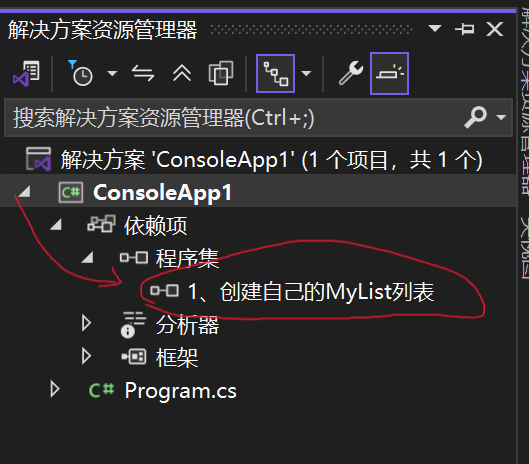Open the file nesting dropdown arrow
Viewport: 529px width, 464px height.
[306, 73]
